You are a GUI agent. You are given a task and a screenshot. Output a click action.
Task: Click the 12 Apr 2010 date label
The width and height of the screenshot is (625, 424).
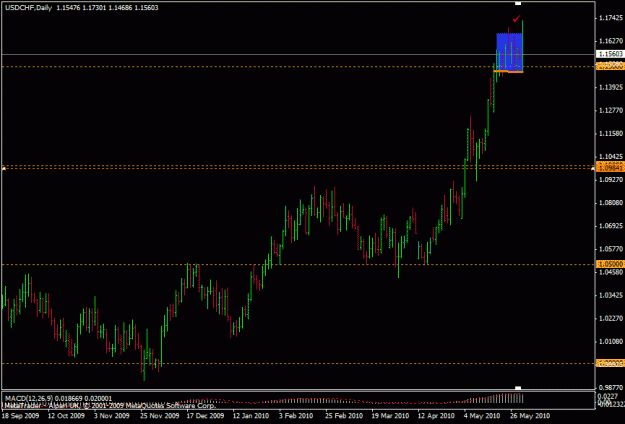click(436, 416)
